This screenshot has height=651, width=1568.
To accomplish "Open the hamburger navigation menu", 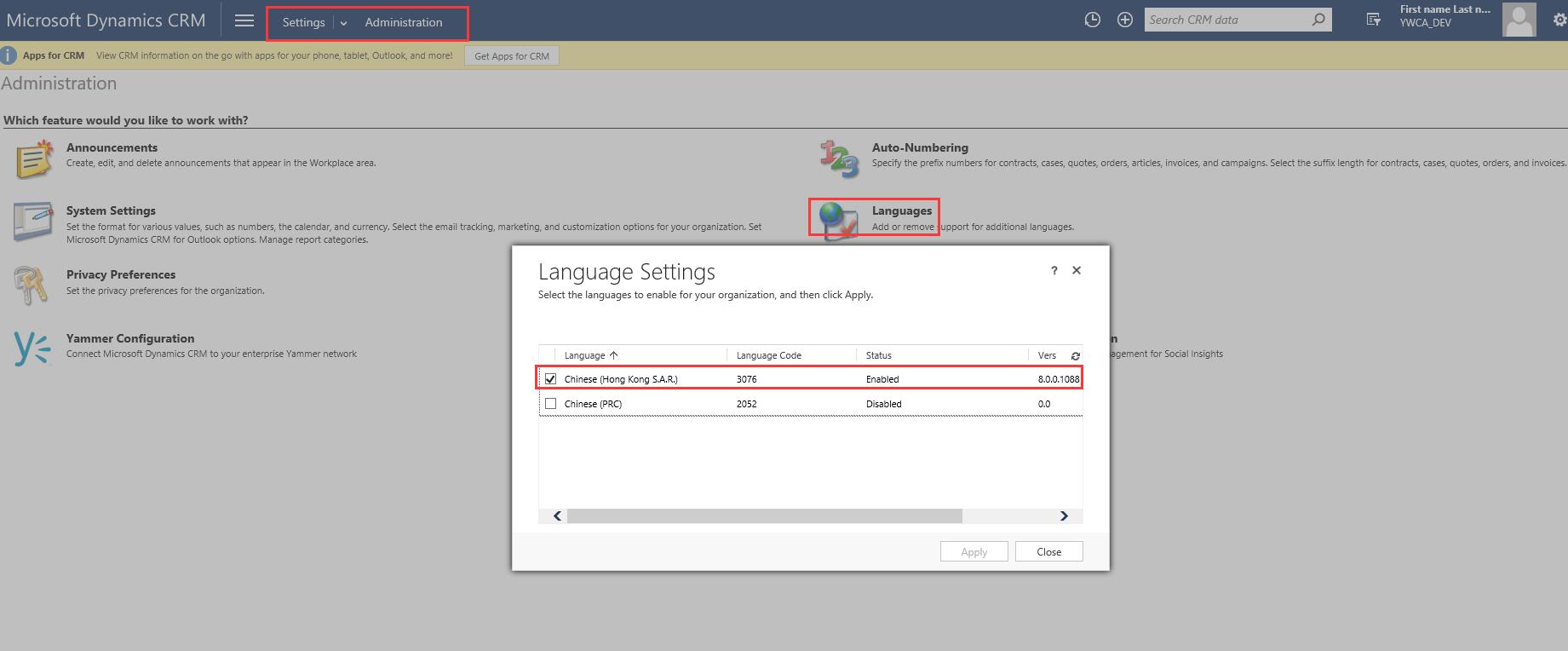I will point(244,20).
